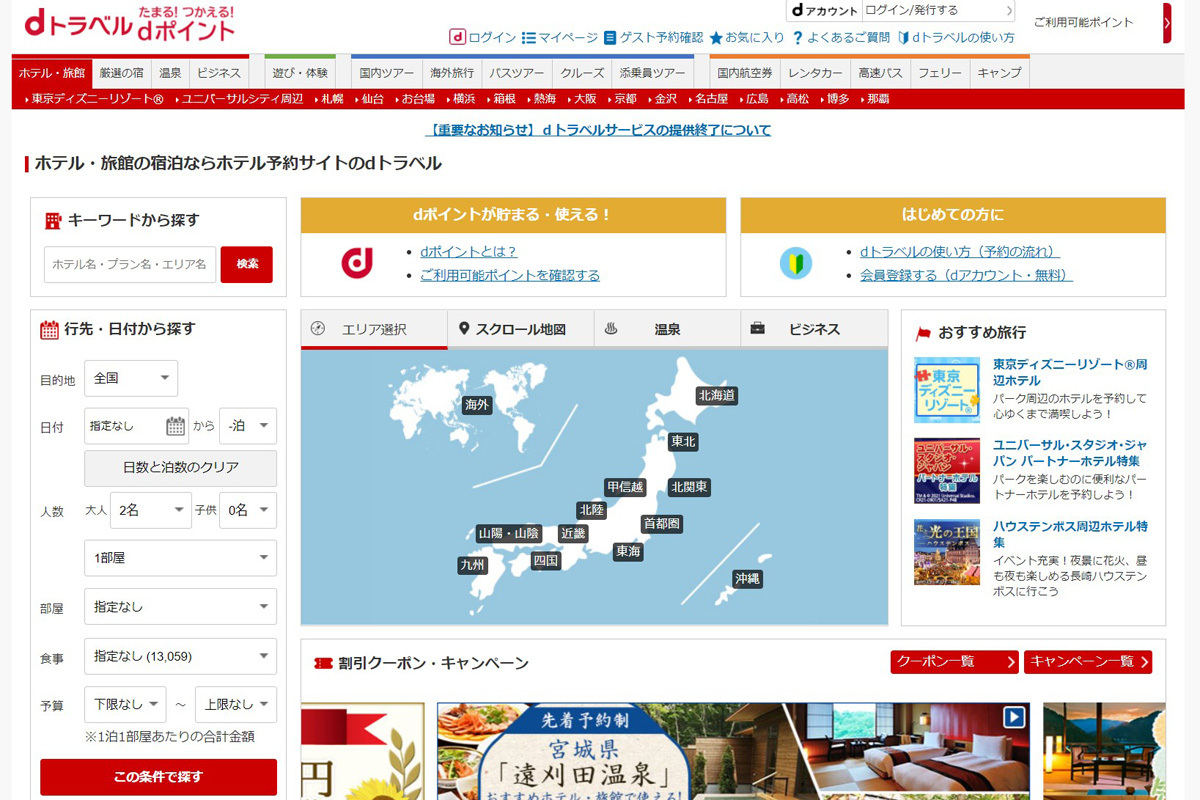Open the 食事 指定なし dropdown
1200x800 pixels.
coord(180,656)
